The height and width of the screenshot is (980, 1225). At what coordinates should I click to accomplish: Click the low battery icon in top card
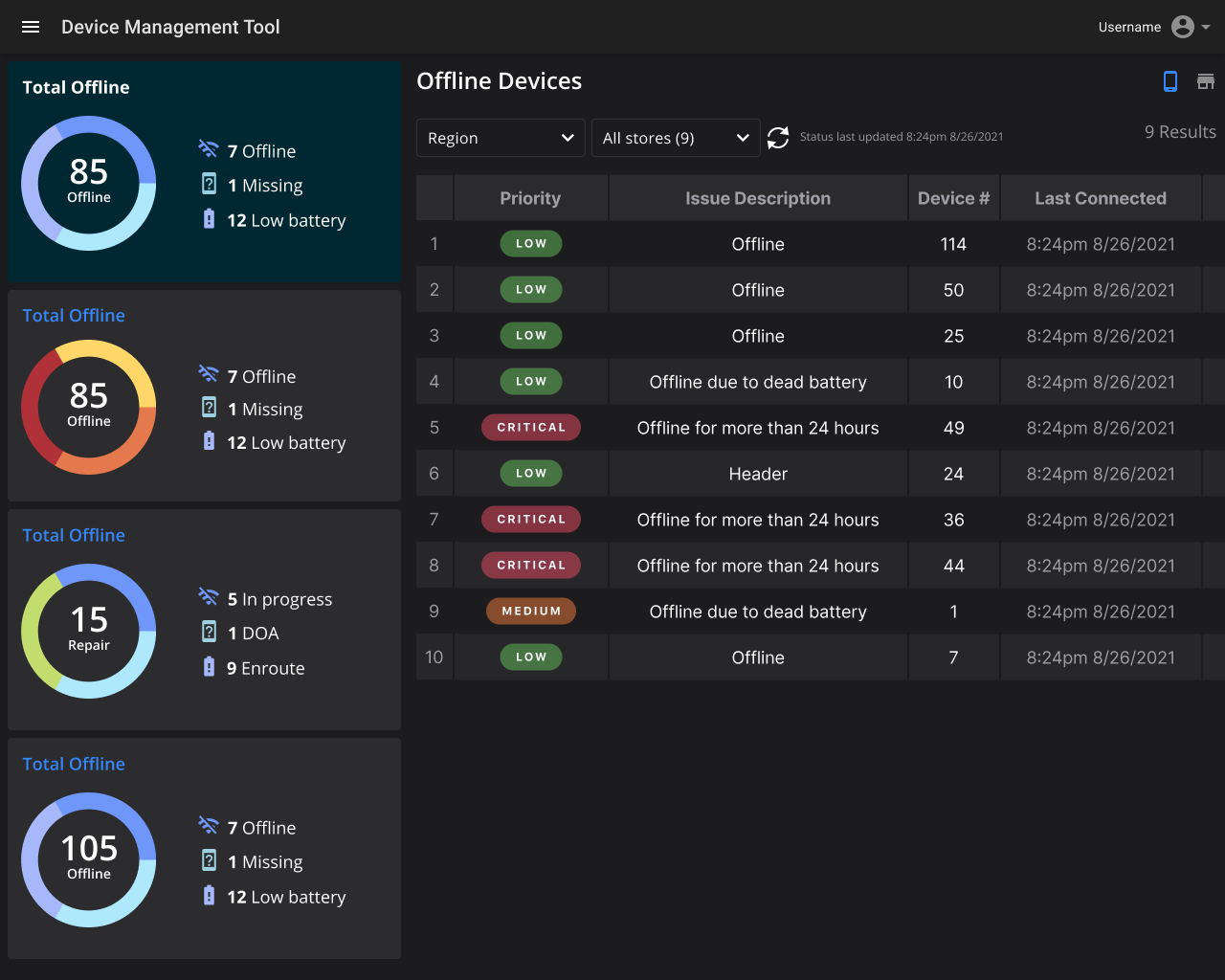(x=209, y=219)
